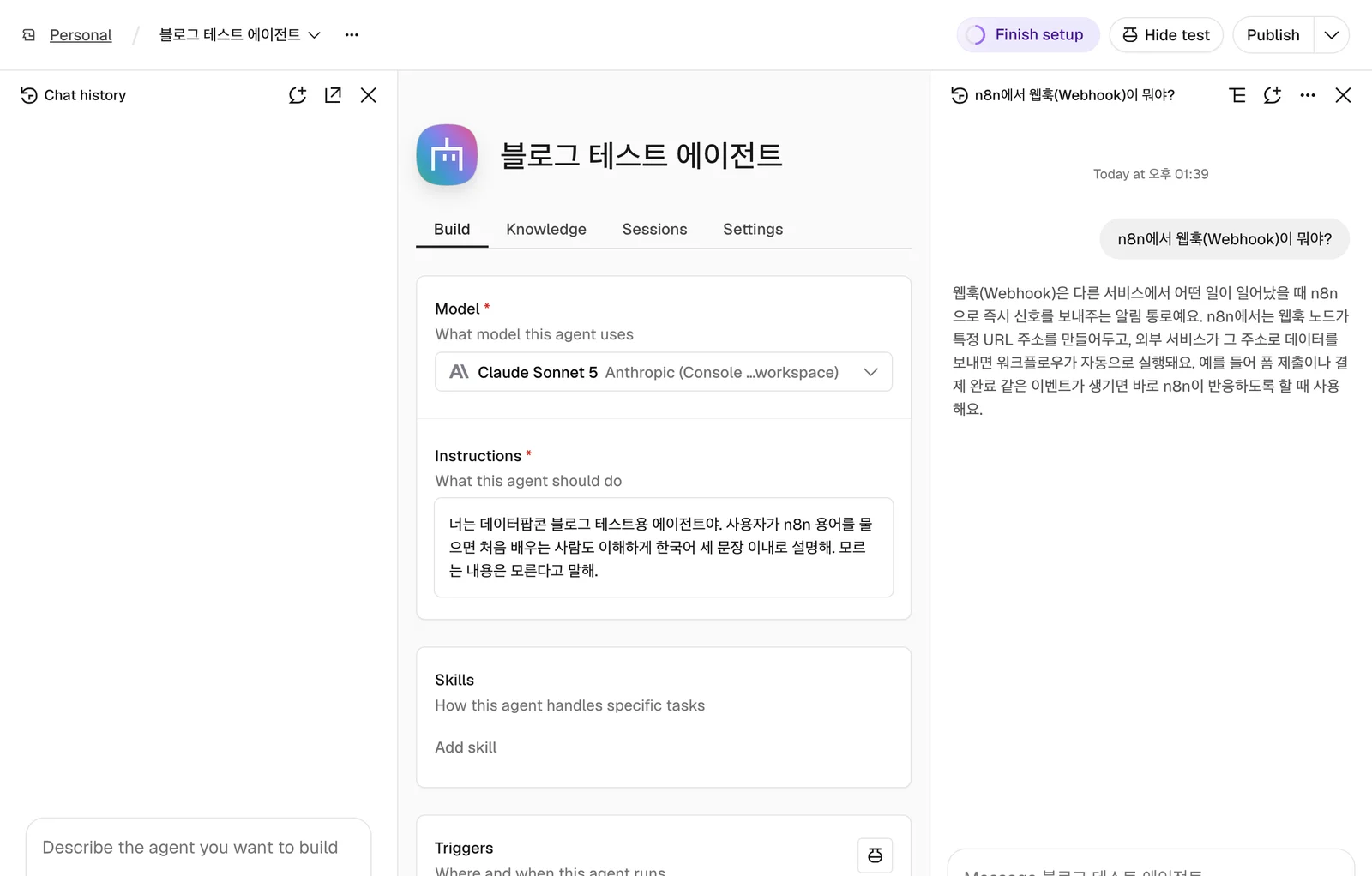Switch to the Build tab
Screen dimensions: 1372x876
452,230
